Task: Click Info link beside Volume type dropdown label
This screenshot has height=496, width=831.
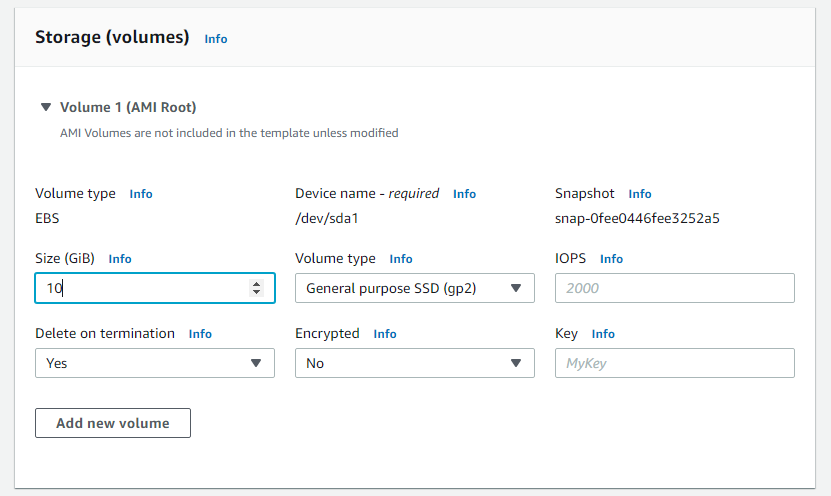Action: [x=401, y=259]
